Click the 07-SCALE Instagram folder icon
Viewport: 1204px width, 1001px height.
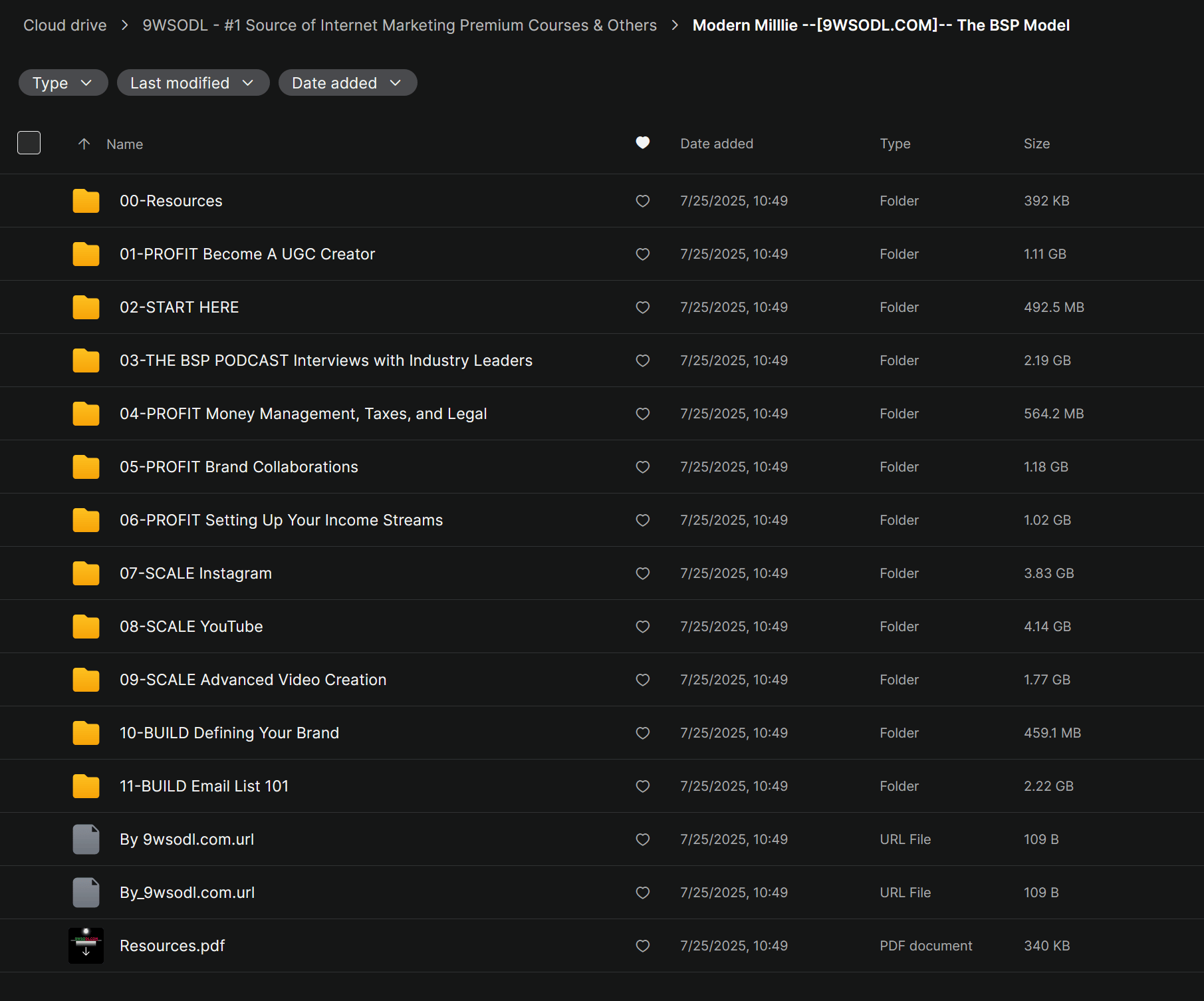(x=86, y=573)
